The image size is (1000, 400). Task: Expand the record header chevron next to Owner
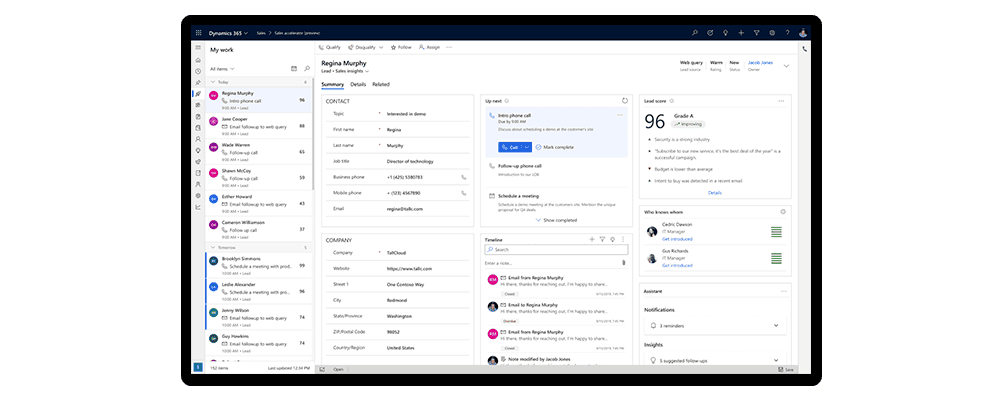[786, 66]
